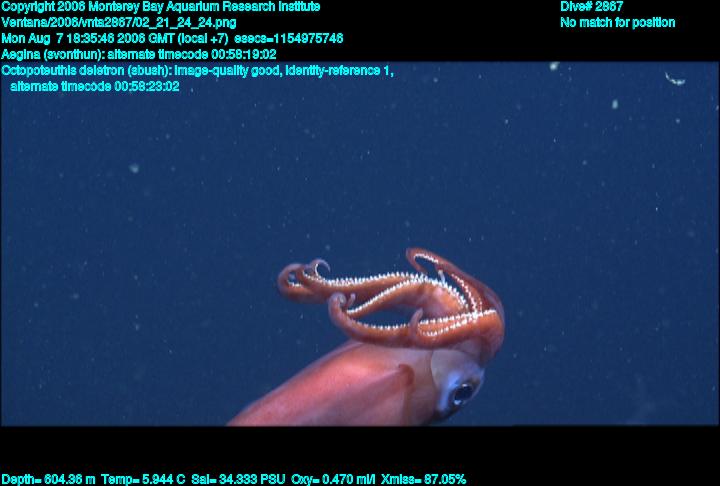Click the "Depth= 604.36 m" reading
Image resolution: width=720 pixels, height=486 pixels.
48,480
